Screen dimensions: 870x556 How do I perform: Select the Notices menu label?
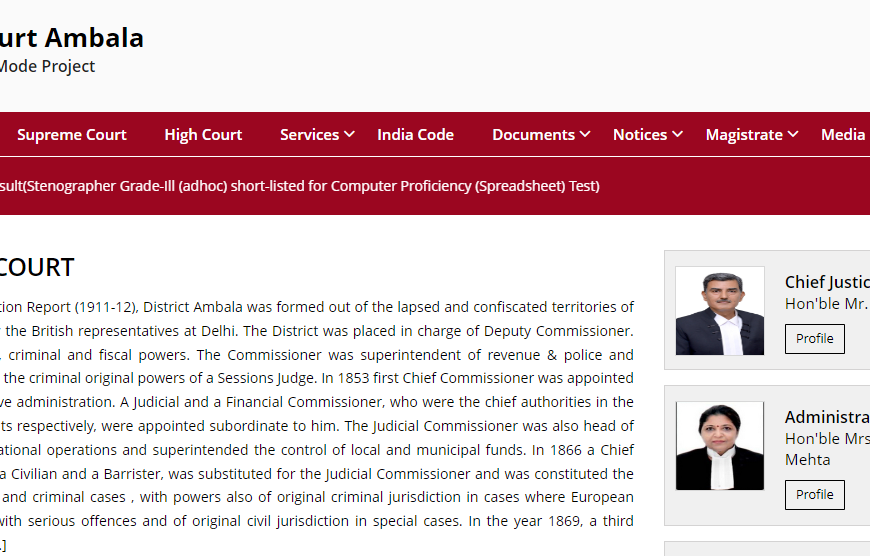click(x=640, y=135)
